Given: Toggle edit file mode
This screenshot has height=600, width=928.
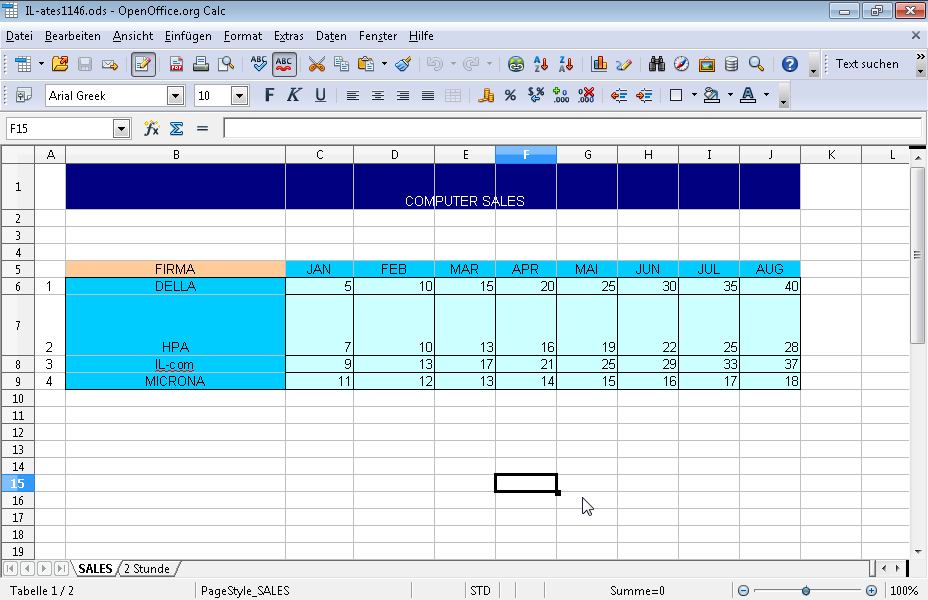Looking at the screenshot, I should [143, 64].
